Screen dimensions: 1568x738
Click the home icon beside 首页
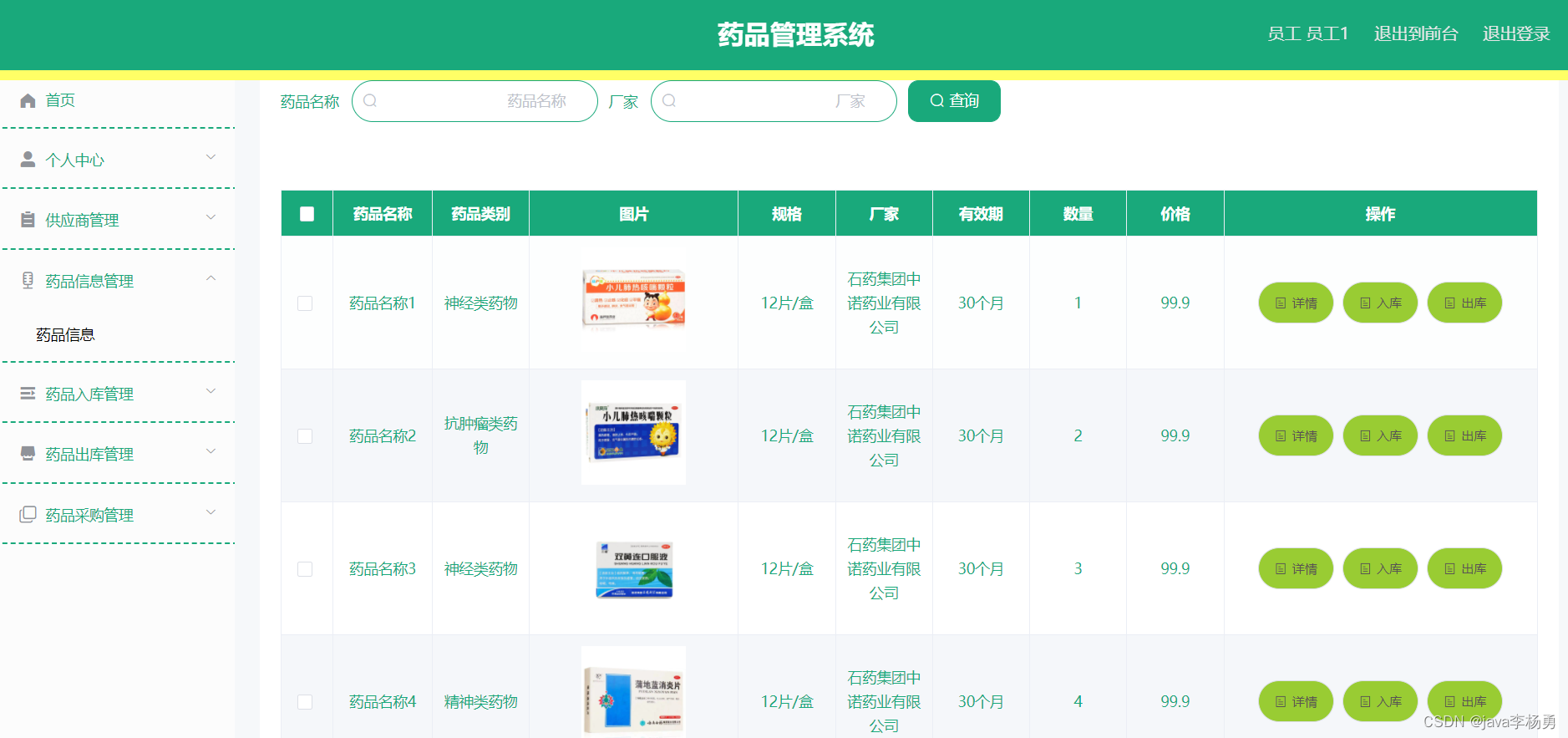pos(28,100)
